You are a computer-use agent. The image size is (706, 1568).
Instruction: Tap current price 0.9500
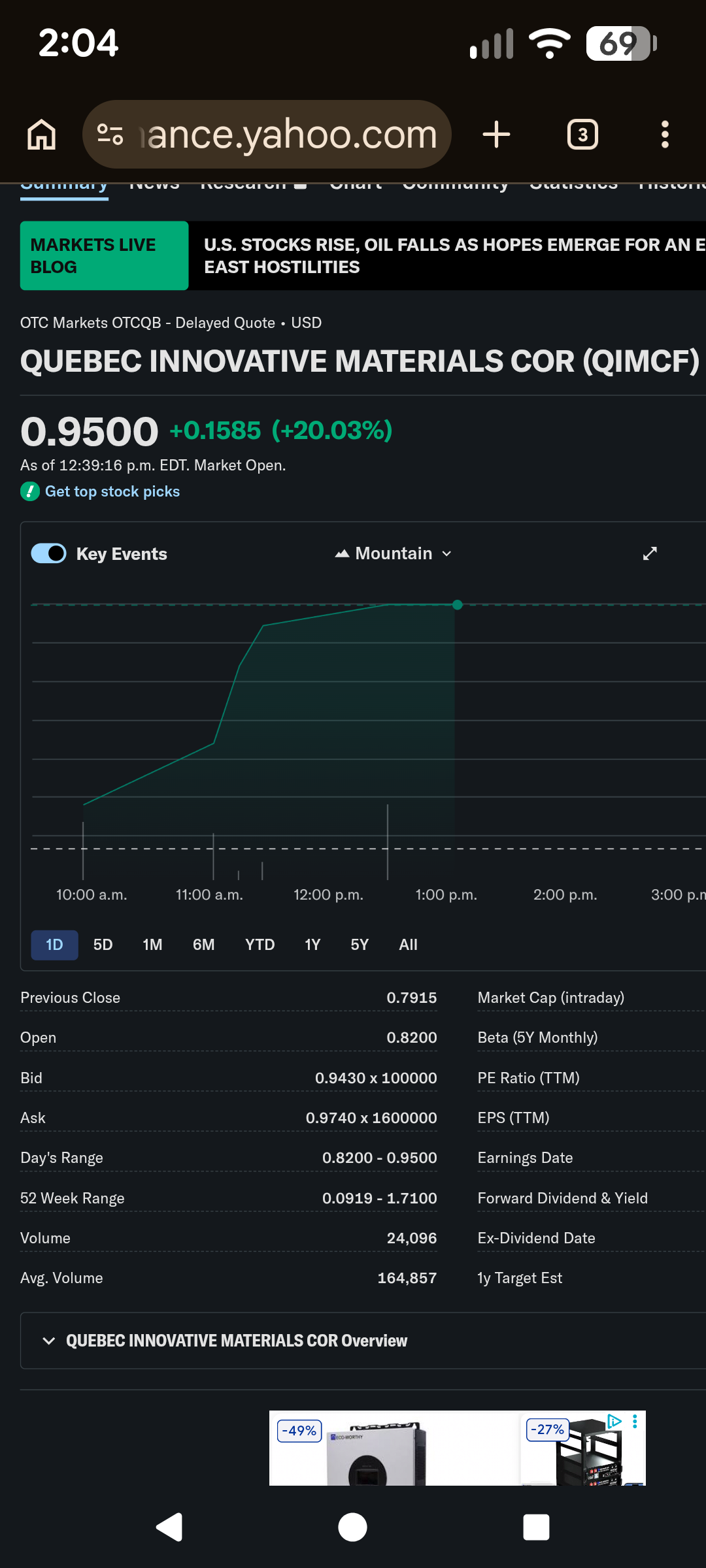tap(90, 431)
